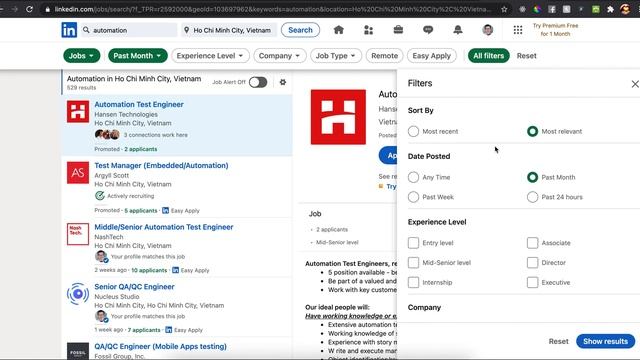
Task: Click the location pin icon in the search bar
Action: (x=187, y=30)
